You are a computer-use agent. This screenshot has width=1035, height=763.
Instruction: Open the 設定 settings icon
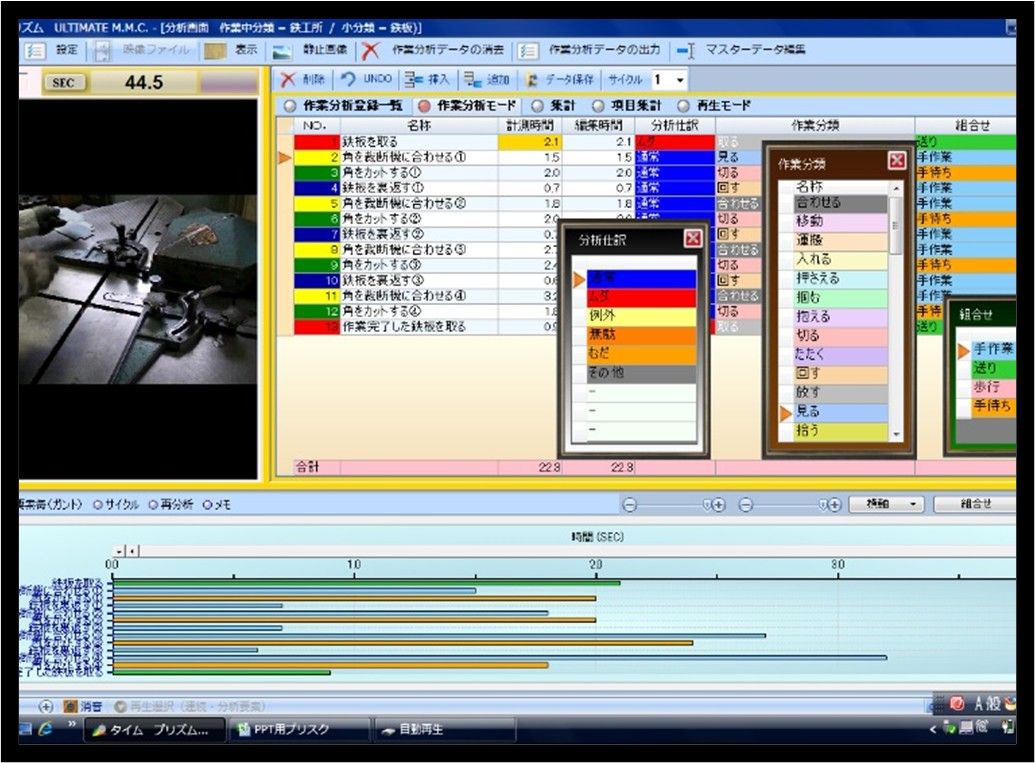point(34,51)
